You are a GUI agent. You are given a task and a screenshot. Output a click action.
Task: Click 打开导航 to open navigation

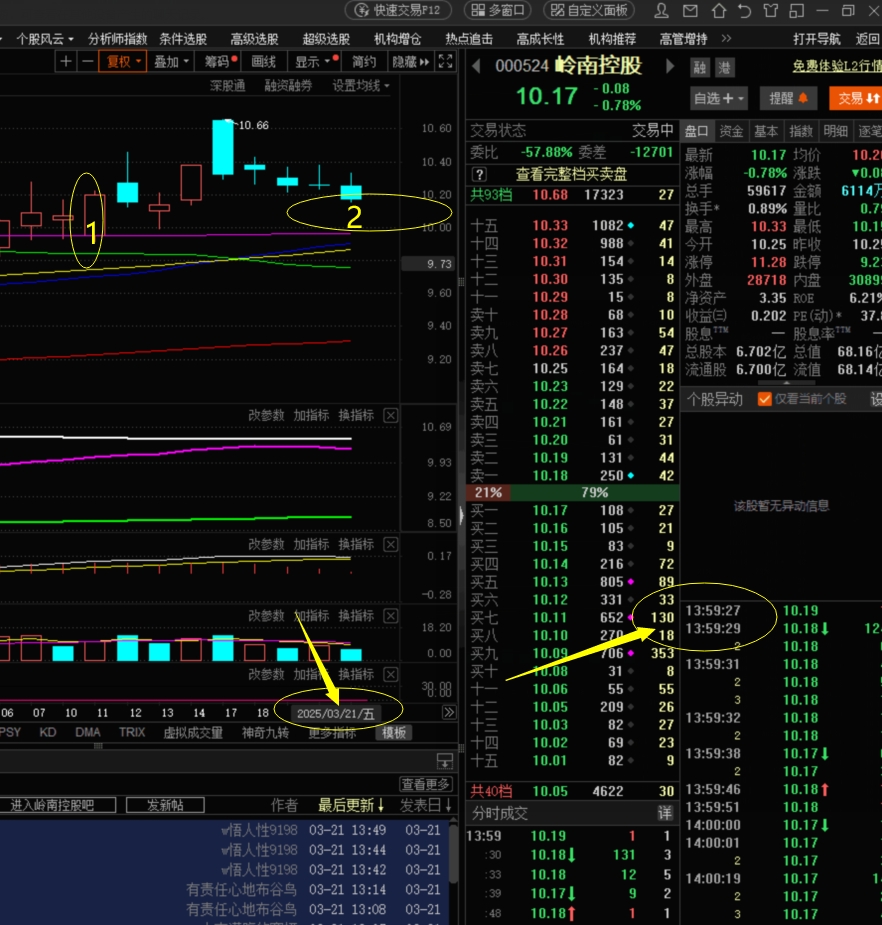click(x=817, y=39)
